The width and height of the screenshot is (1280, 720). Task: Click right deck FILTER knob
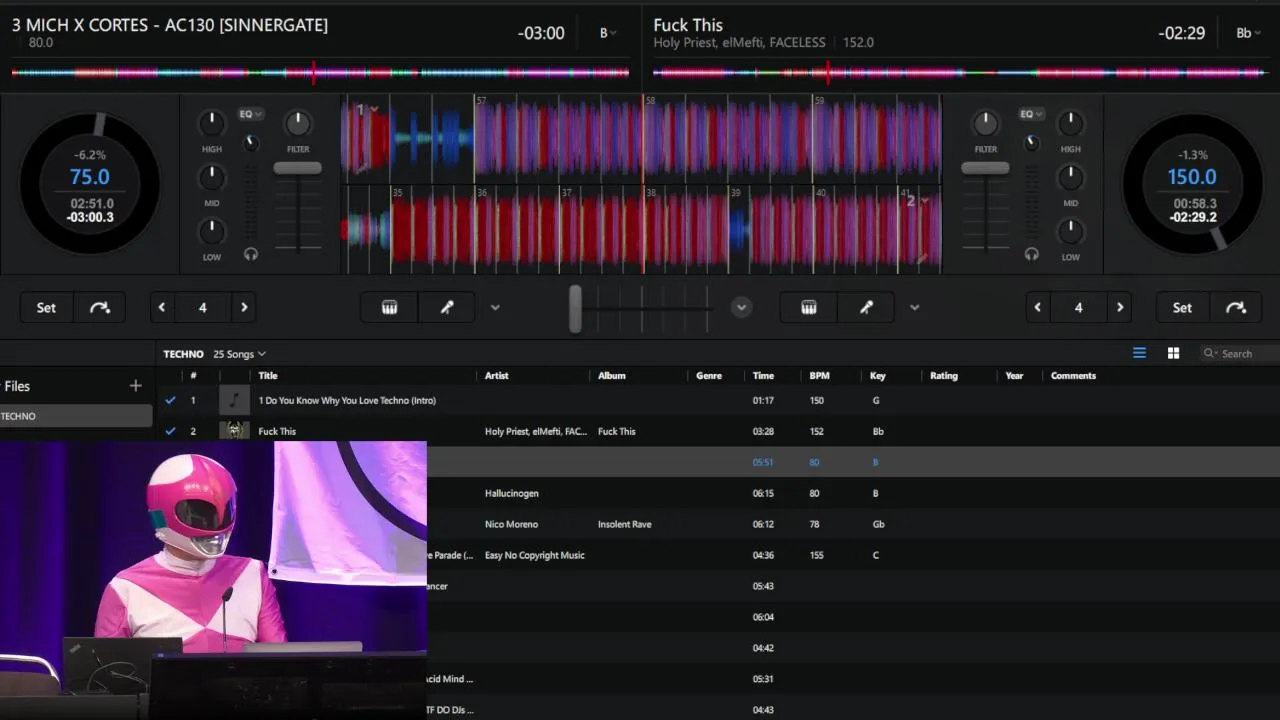coord(986,123)
